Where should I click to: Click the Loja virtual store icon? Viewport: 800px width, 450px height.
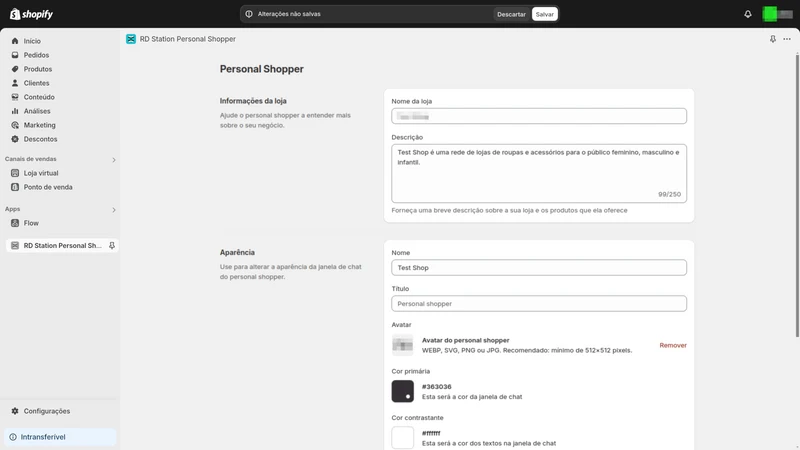(x=15, y=173)
